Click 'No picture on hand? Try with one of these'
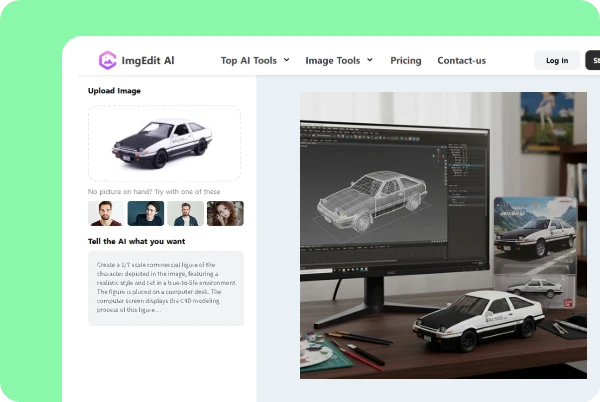The width and height of the screenshot is (600, 402). (x=154, y=192)
